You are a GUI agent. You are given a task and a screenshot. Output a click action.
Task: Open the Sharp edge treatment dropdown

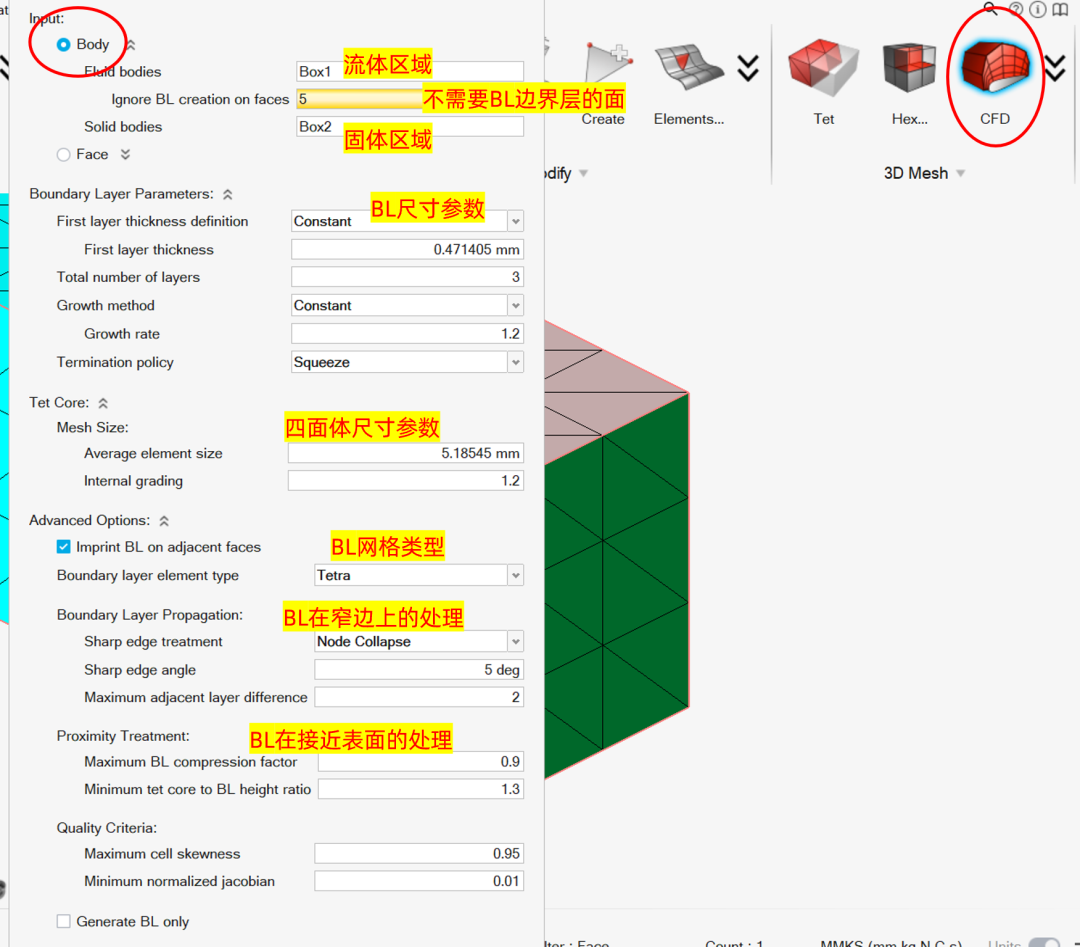[515, 641]
